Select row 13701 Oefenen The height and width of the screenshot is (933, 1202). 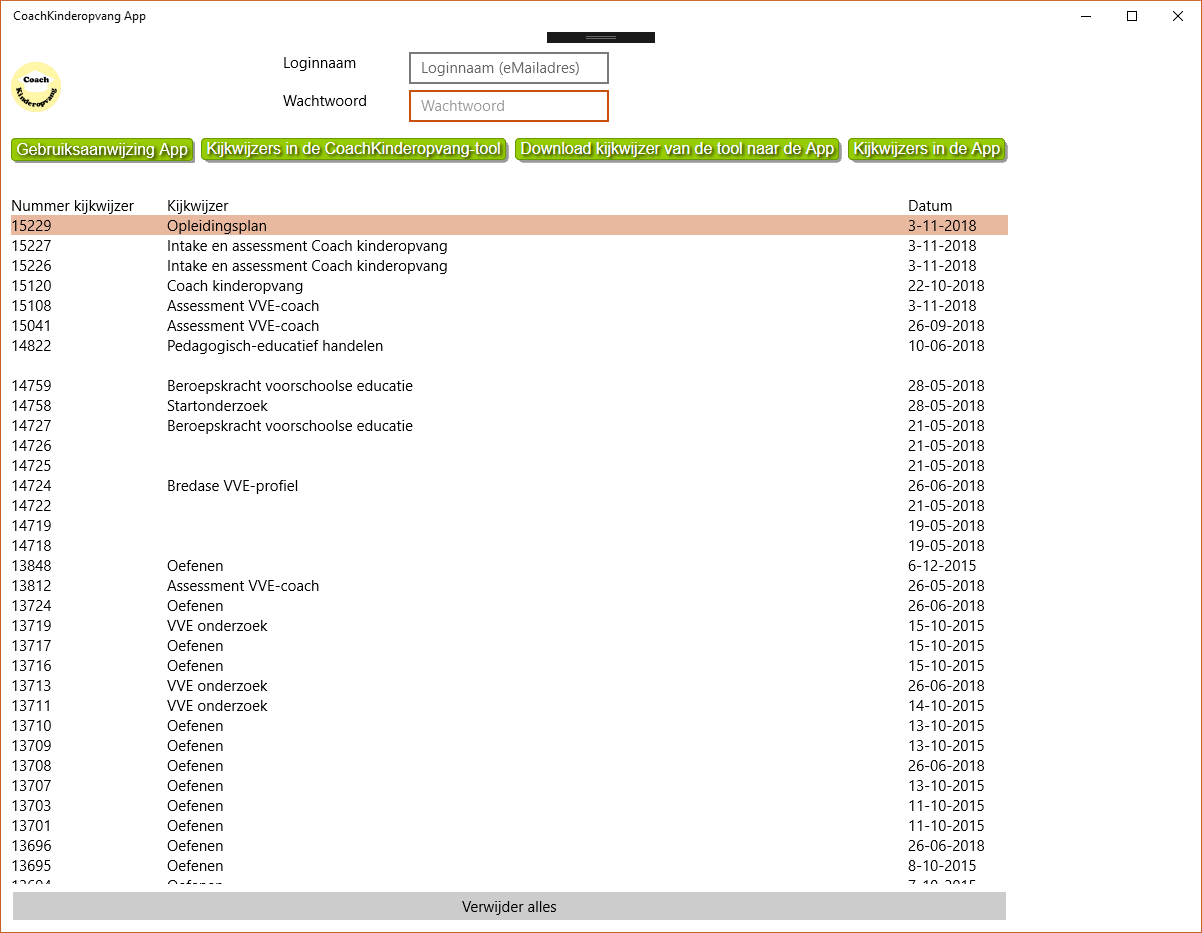[509, 826]
